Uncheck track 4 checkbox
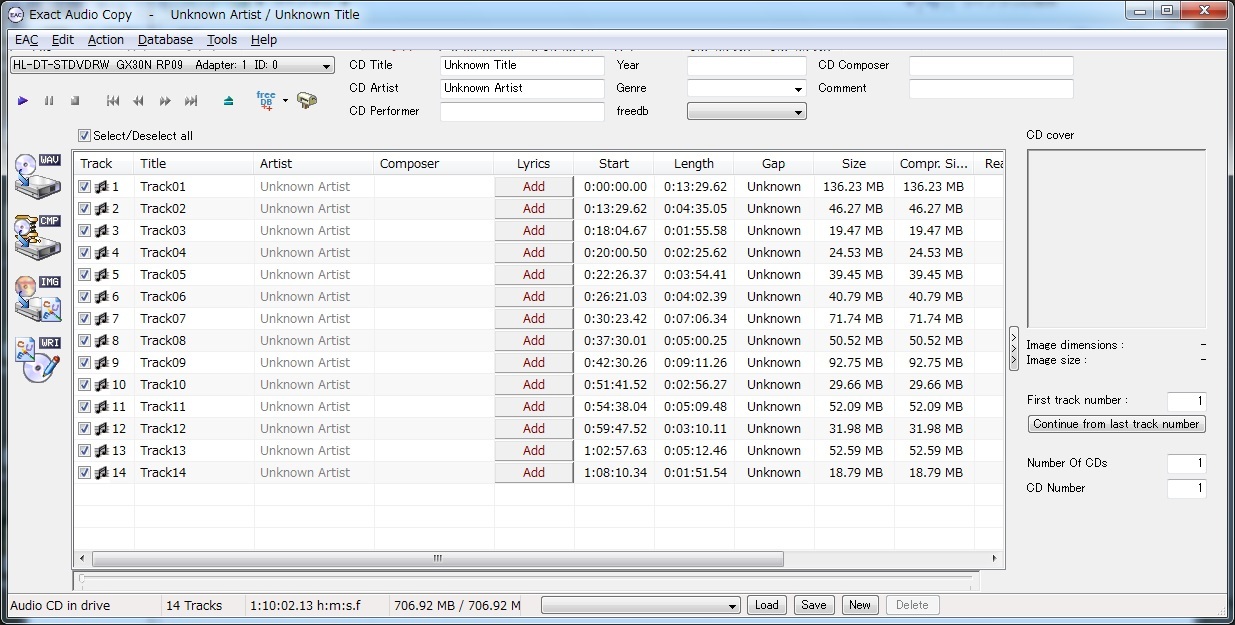 click(85, 253)
